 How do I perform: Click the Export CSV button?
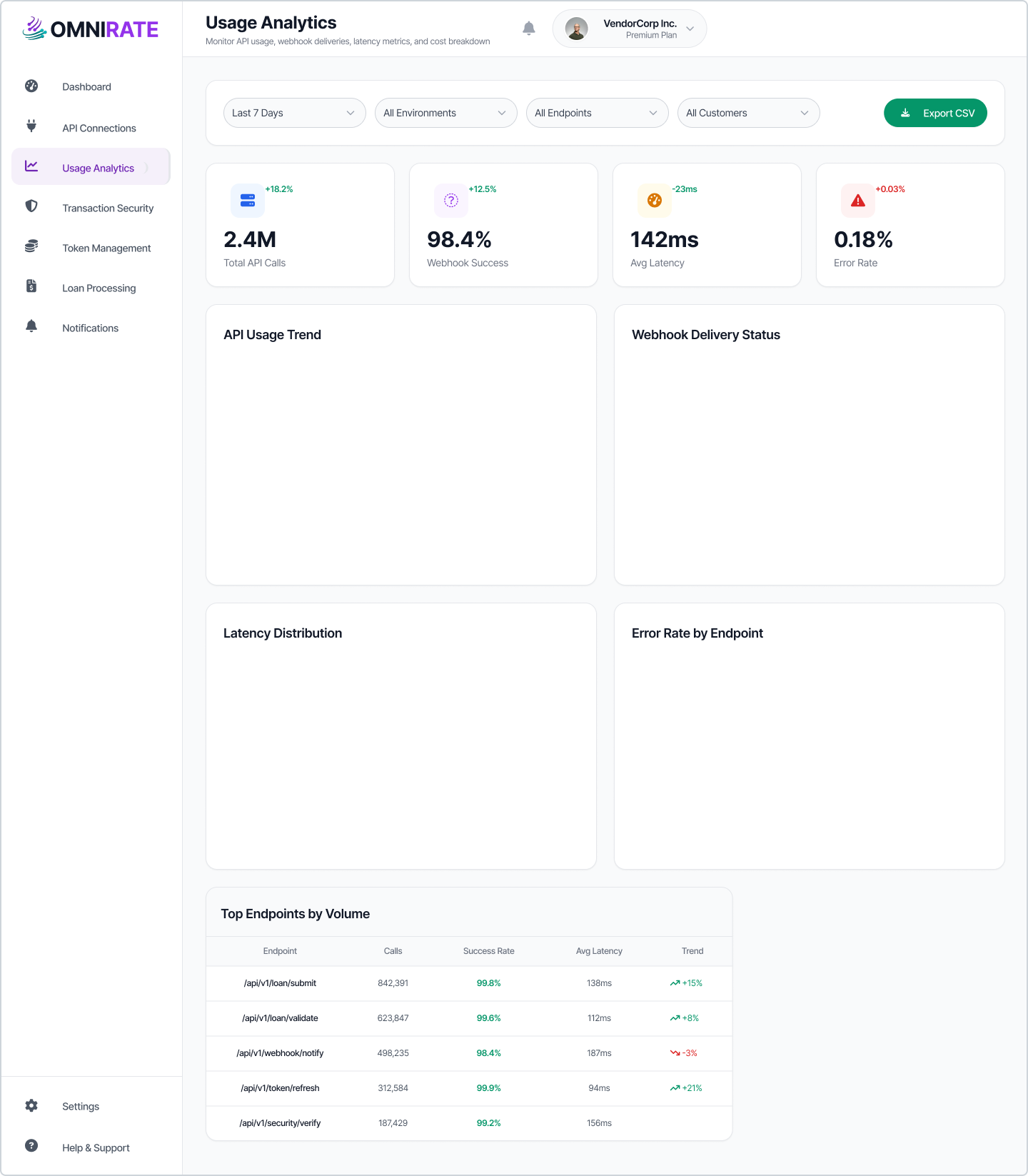tap(935, 113)
